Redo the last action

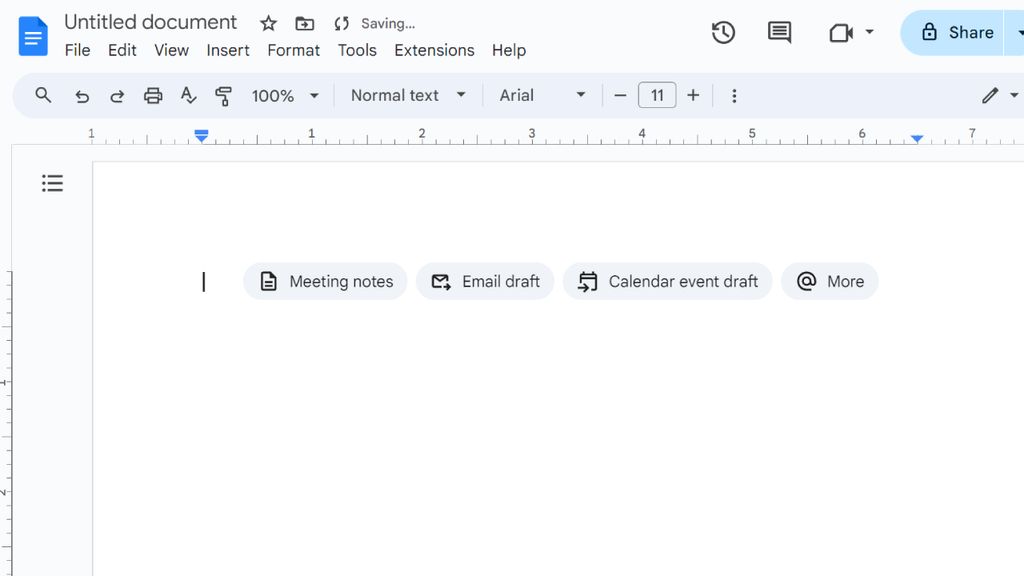tap(117, 95)
